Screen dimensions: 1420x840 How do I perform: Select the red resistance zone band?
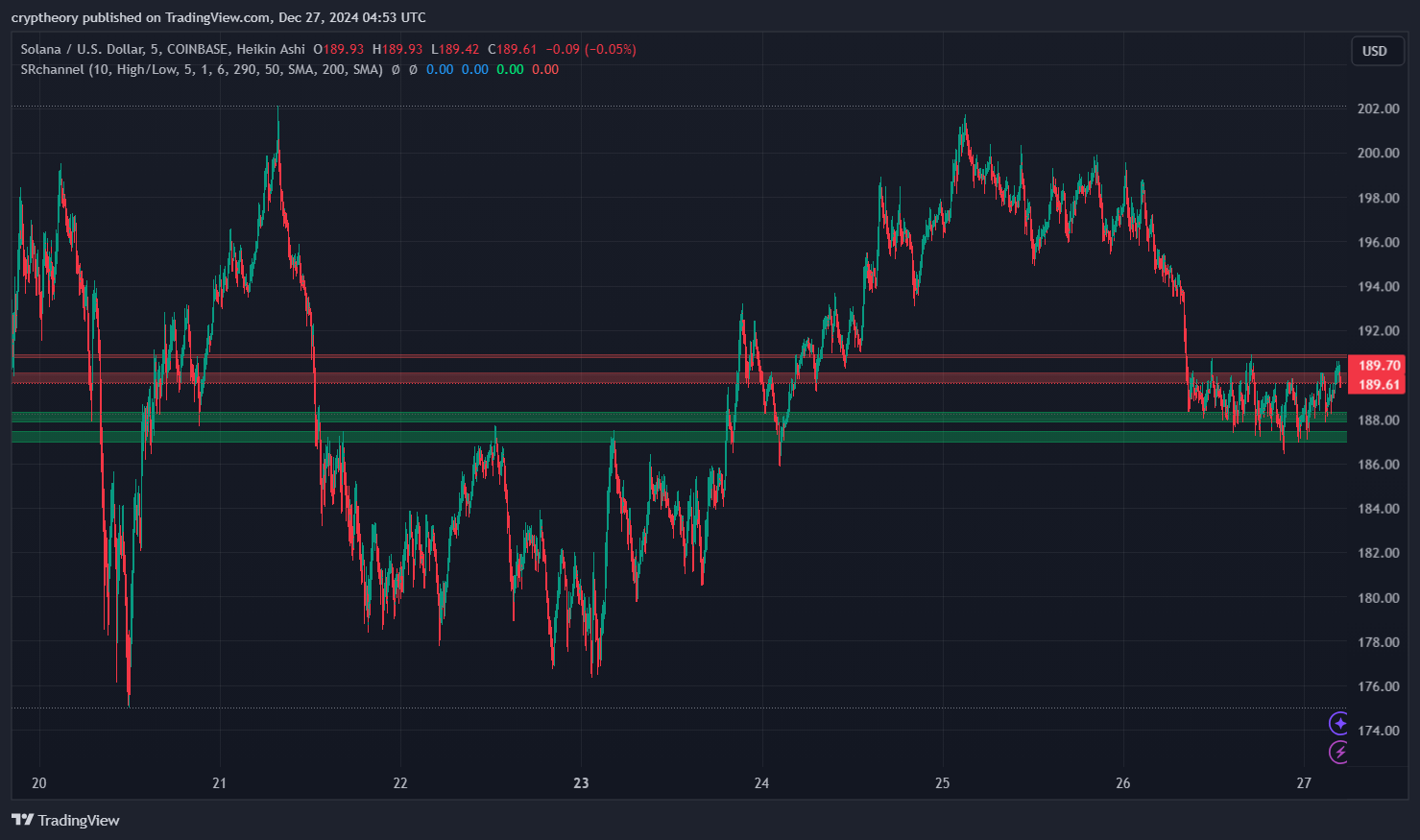pos(679,378)
